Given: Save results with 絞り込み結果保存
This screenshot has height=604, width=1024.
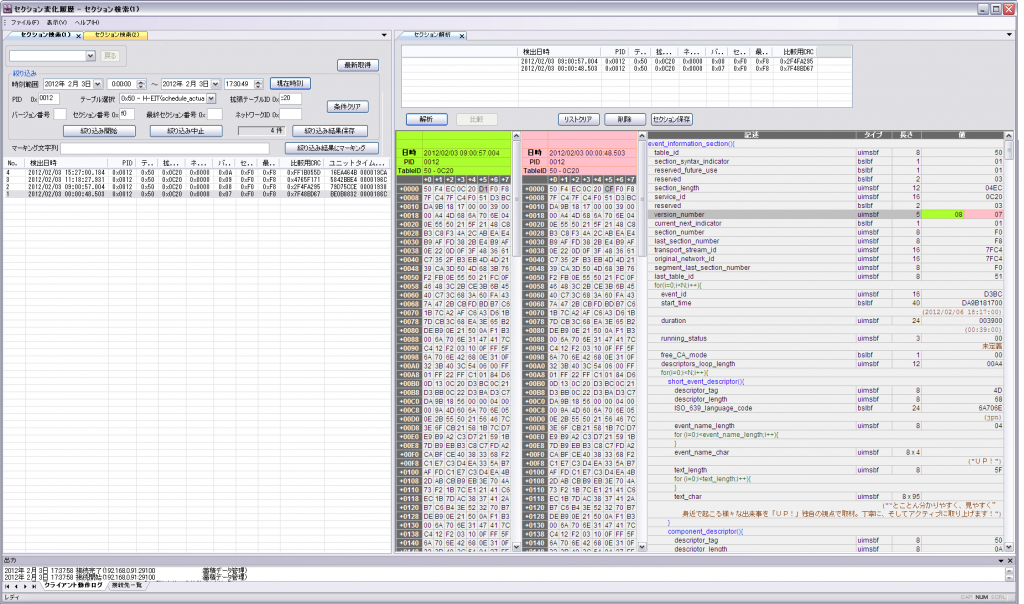Looking at the screenshot, I should click(x=330, y=131).
